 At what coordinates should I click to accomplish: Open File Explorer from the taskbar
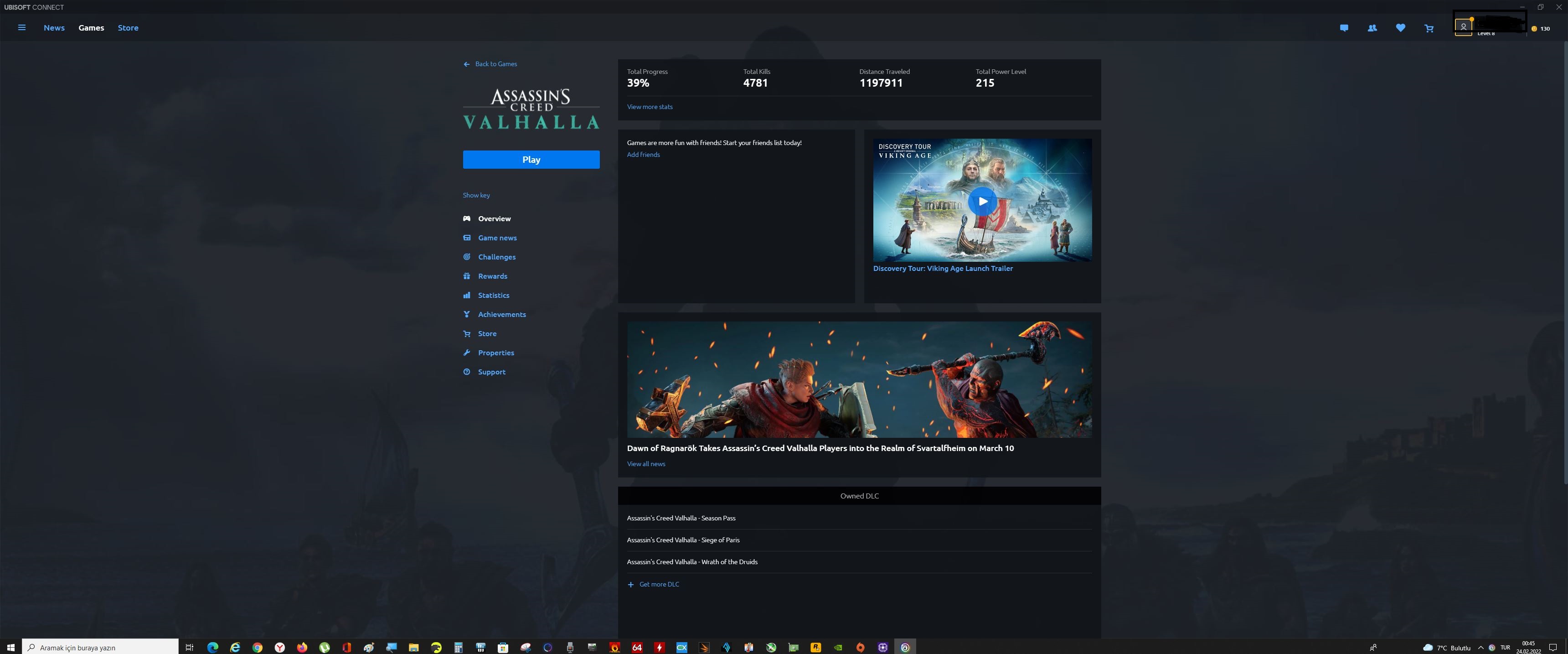tap(413, 647)
